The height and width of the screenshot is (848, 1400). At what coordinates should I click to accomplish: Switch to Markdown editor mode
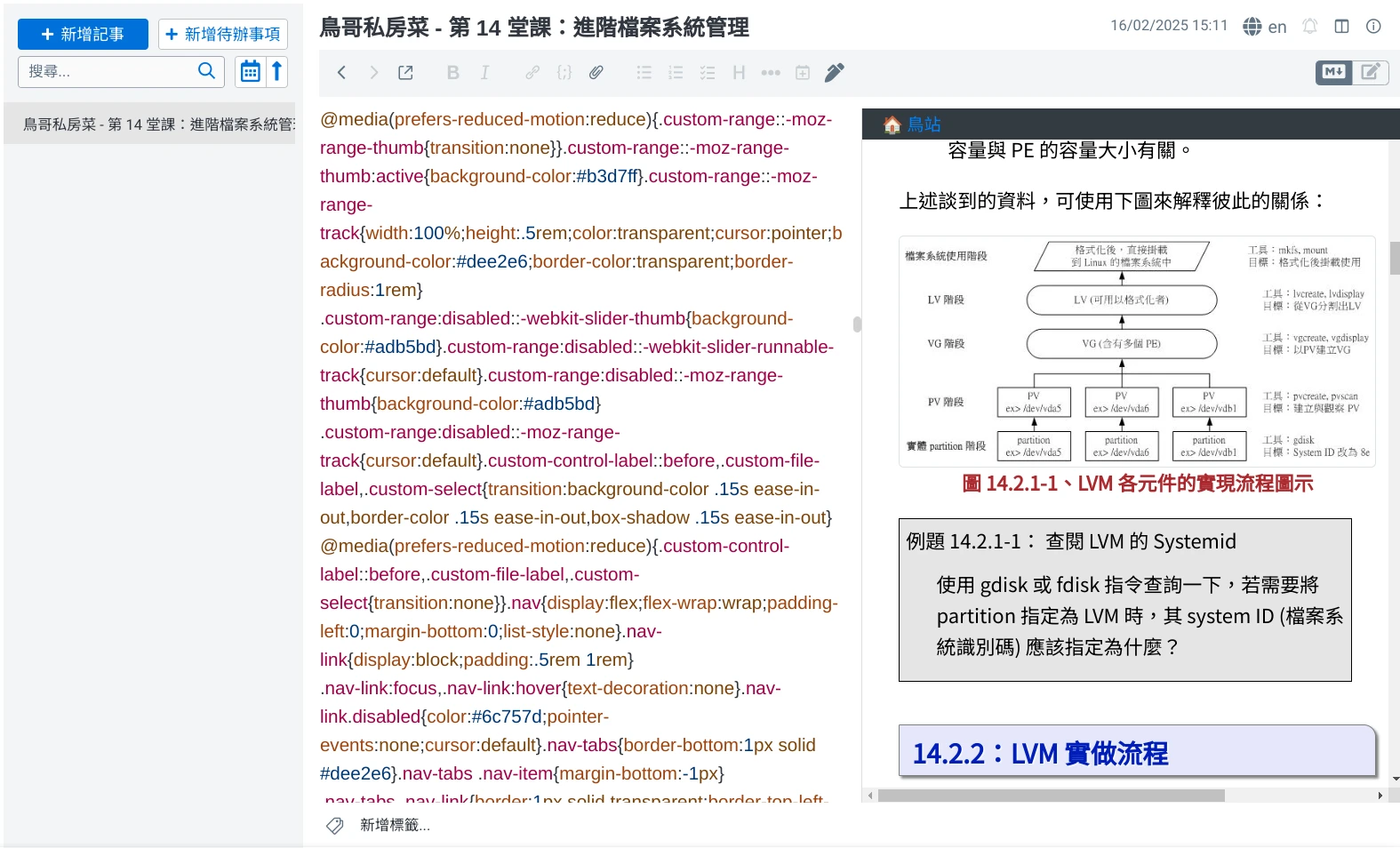(1333, 72)
